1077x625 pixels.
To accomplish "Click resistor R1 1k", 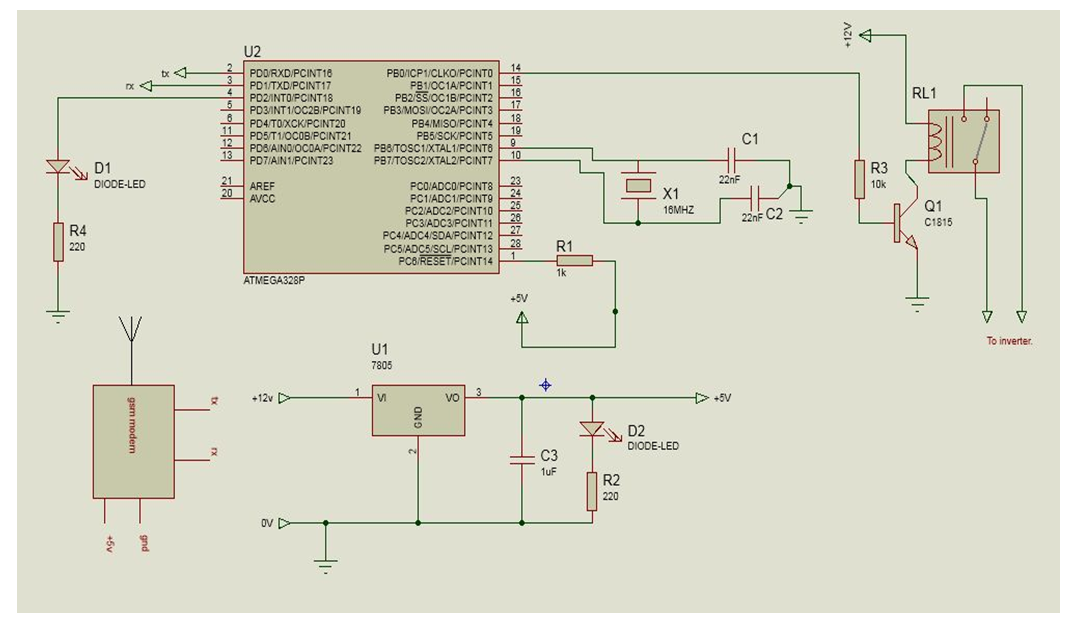I will tap(573, 261).
